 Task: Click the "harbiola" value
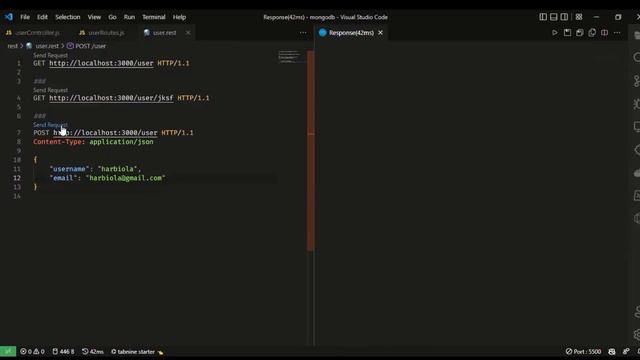coord(117,169)
